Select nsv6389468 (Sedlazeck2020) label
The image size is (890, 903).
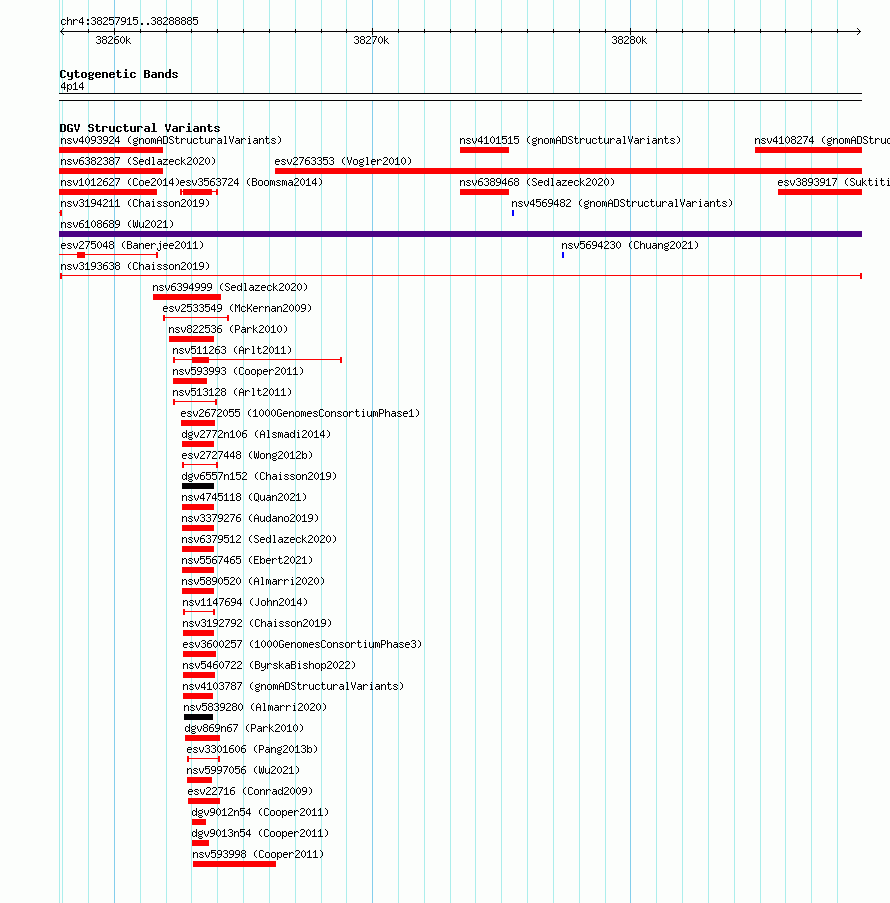click(x=537, y=182)
